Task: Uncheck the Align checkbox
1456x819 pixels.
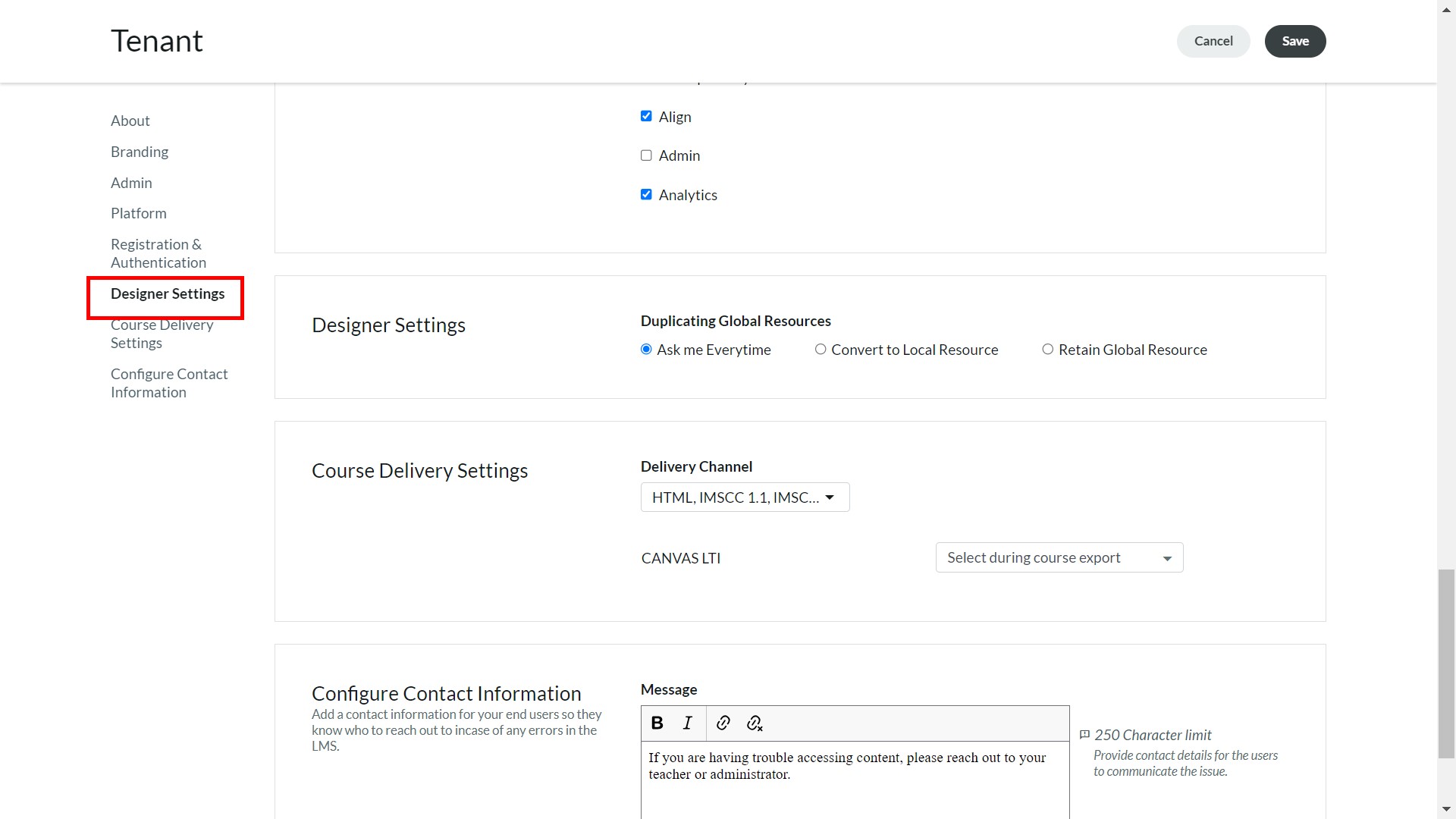Action: [x=646, y=116]
